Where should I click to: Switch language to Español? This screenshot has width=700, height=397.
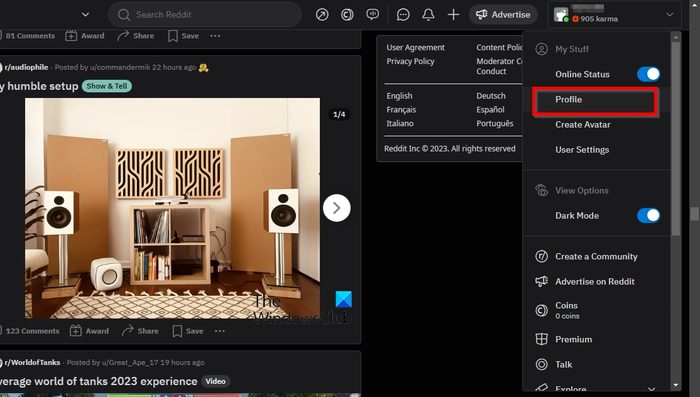(490, 109)
